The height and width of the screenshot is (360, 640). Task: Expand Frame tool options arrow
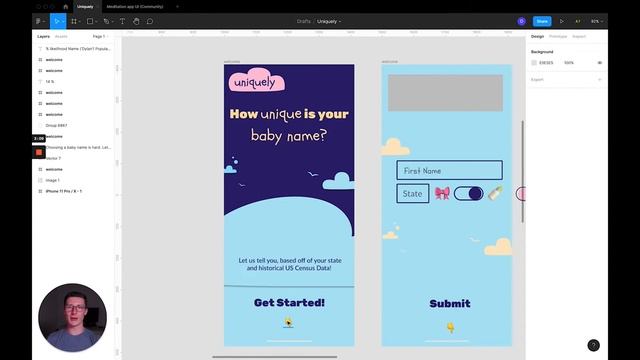(x=80, y=21)
